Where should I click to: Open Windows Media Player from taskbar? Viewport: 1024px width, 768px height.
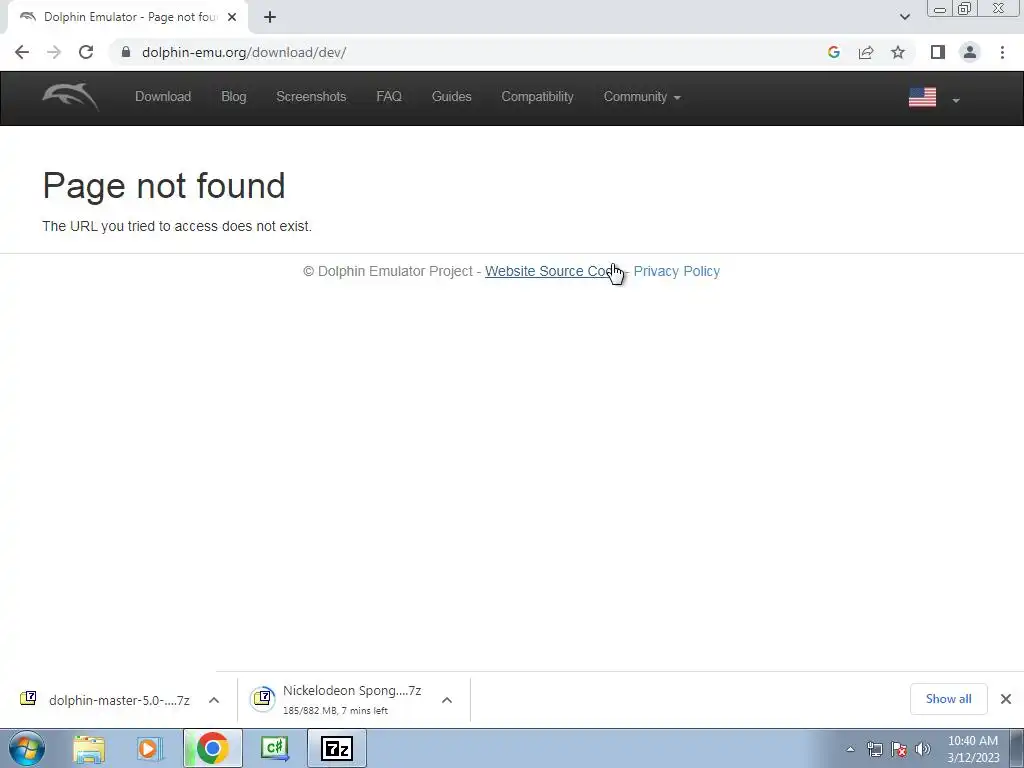tap(150, 749)
